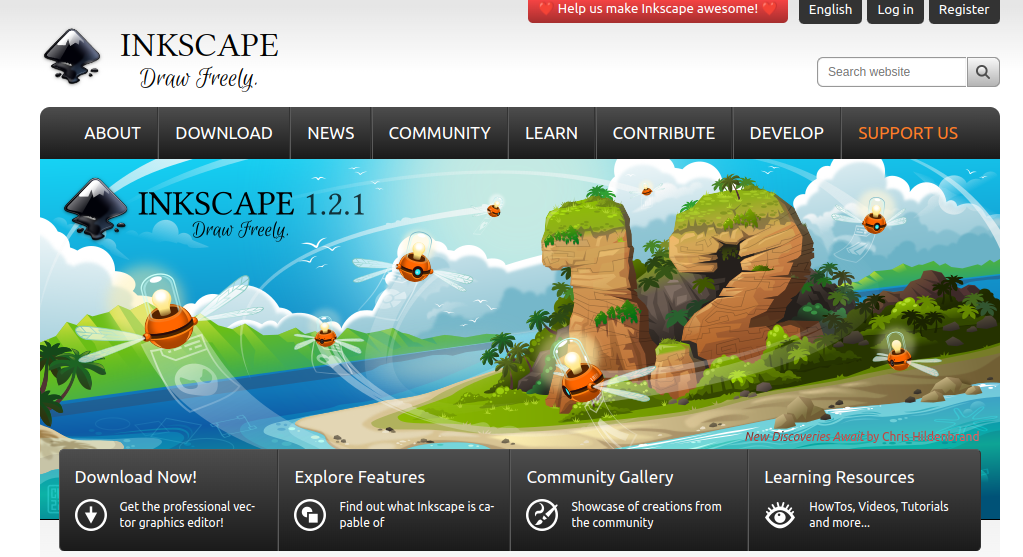Image resolution: width=1023 pixels, height=557 pixels.
Task: Open the Learn menu
Action: tap(551, 133)
